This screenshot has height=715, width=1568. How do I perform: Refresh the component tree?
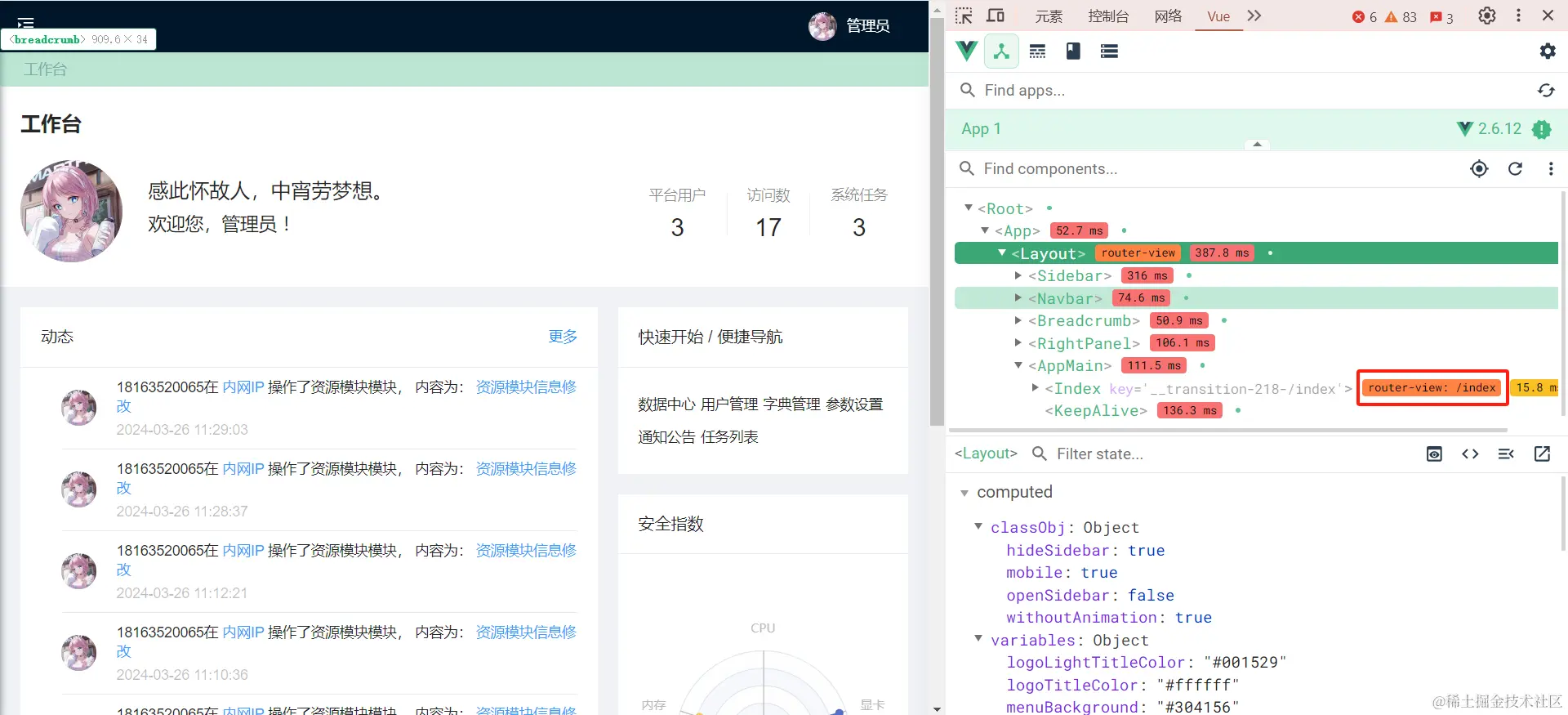point(1515,169)
